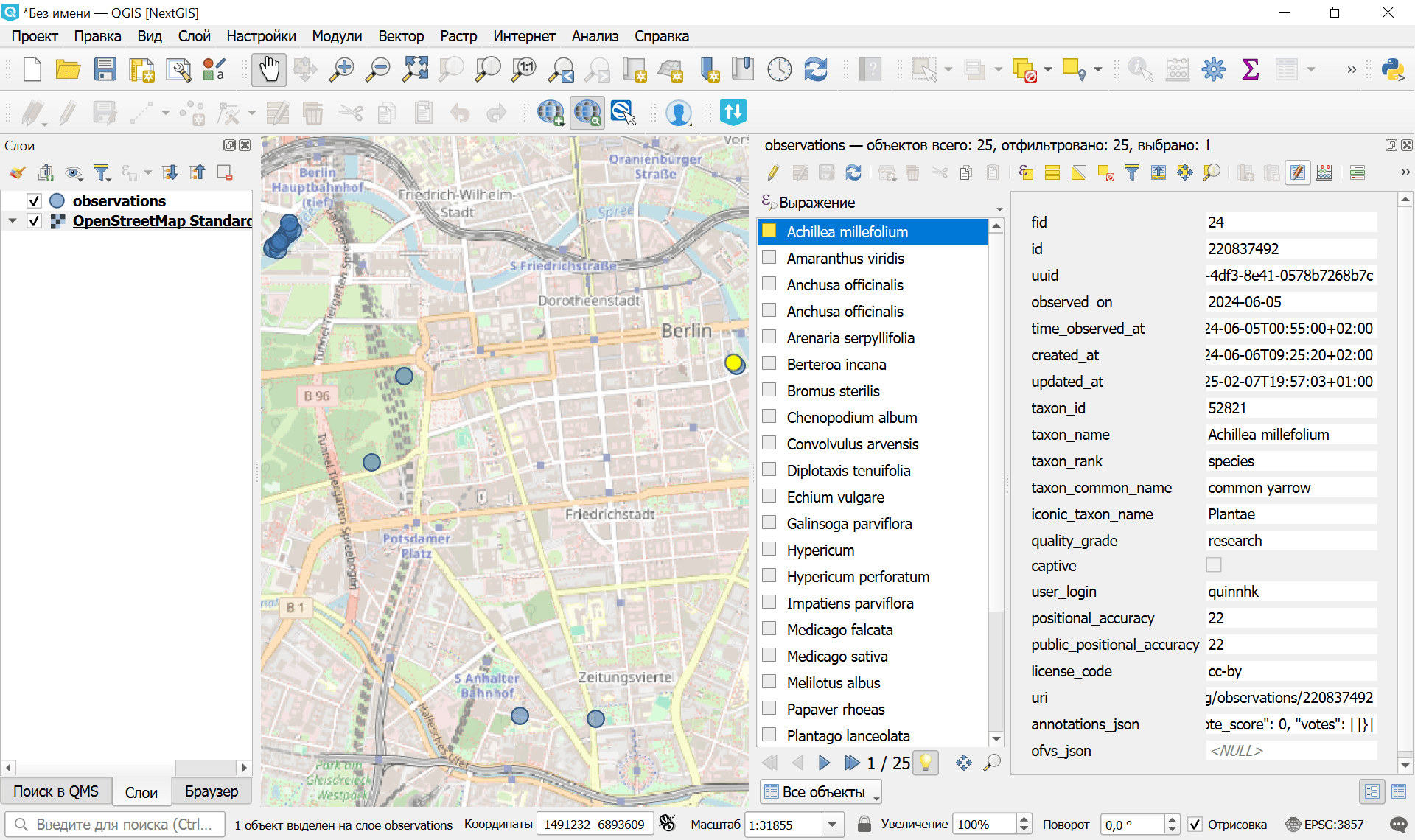Open the Statistical Summary sigma icon
The height and width of the screenshot is (840, 1415).
[1250, 70]
